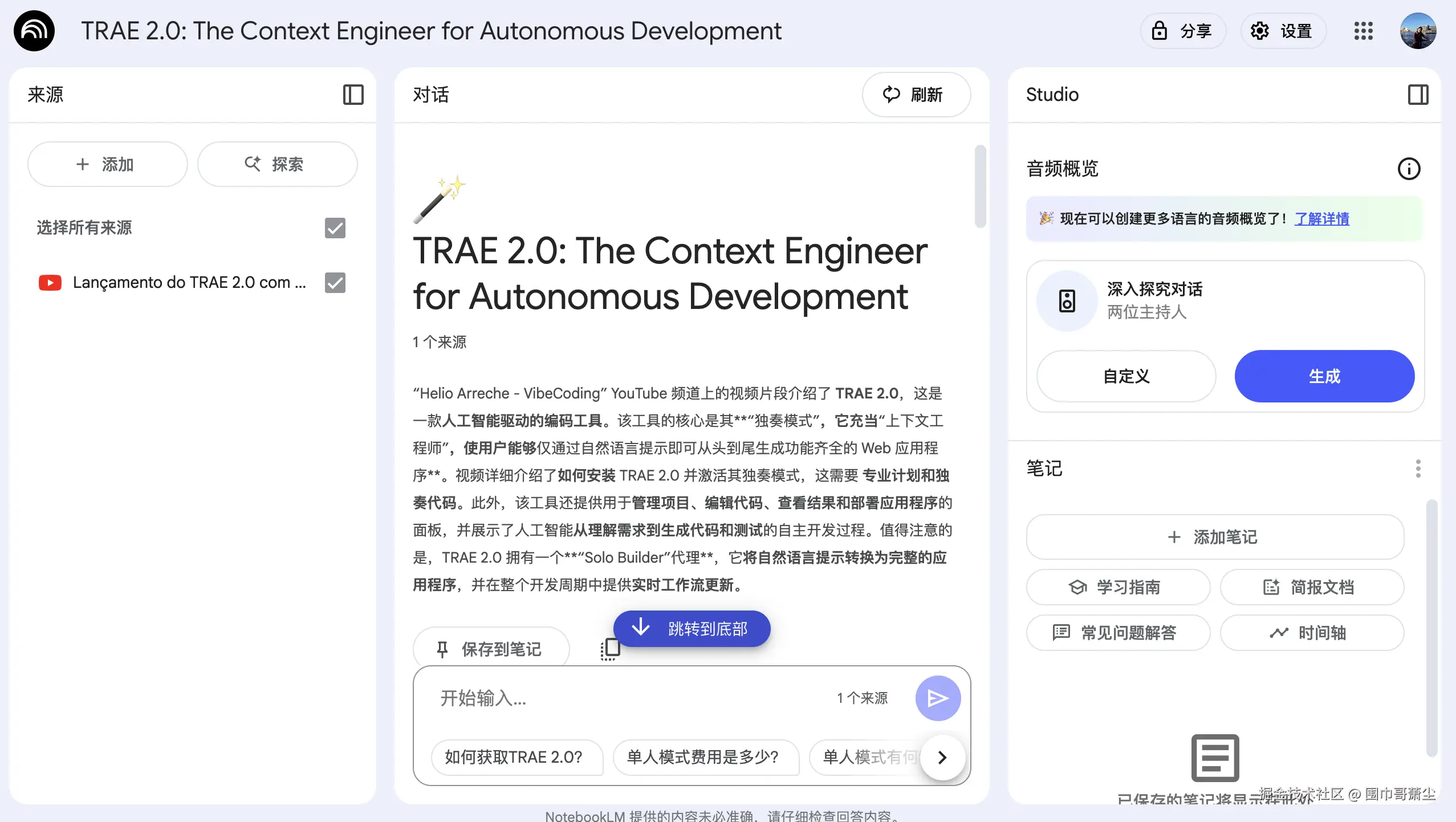Click the magic wand emoji icon
The width and height of the screenshot is (1456, 822).
tap(440, 200)
